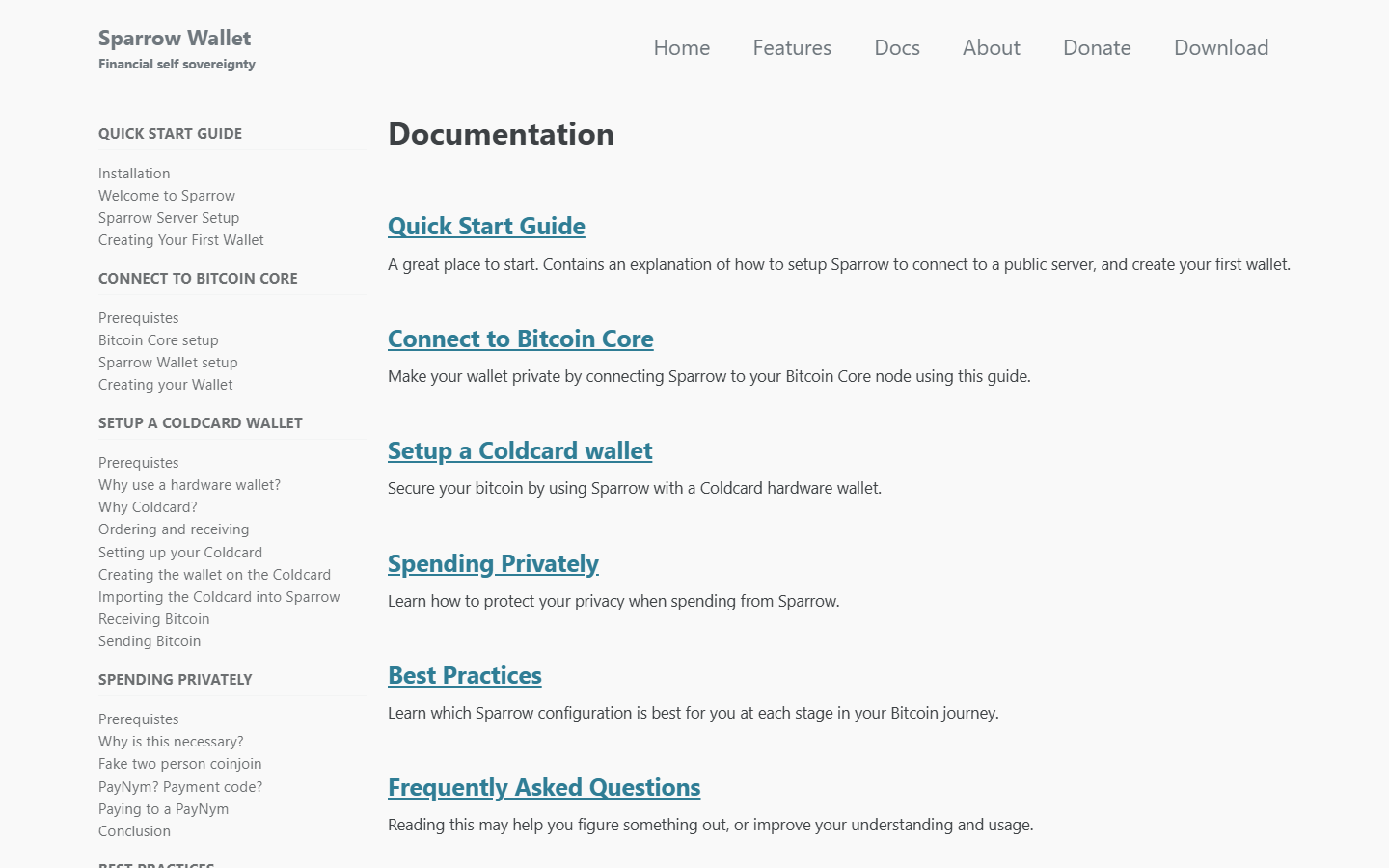Click the CONNECT TO BITCOIN CORE sidebar heading
The width and height of the screenshot is (1389, 868).
point(198,279)
